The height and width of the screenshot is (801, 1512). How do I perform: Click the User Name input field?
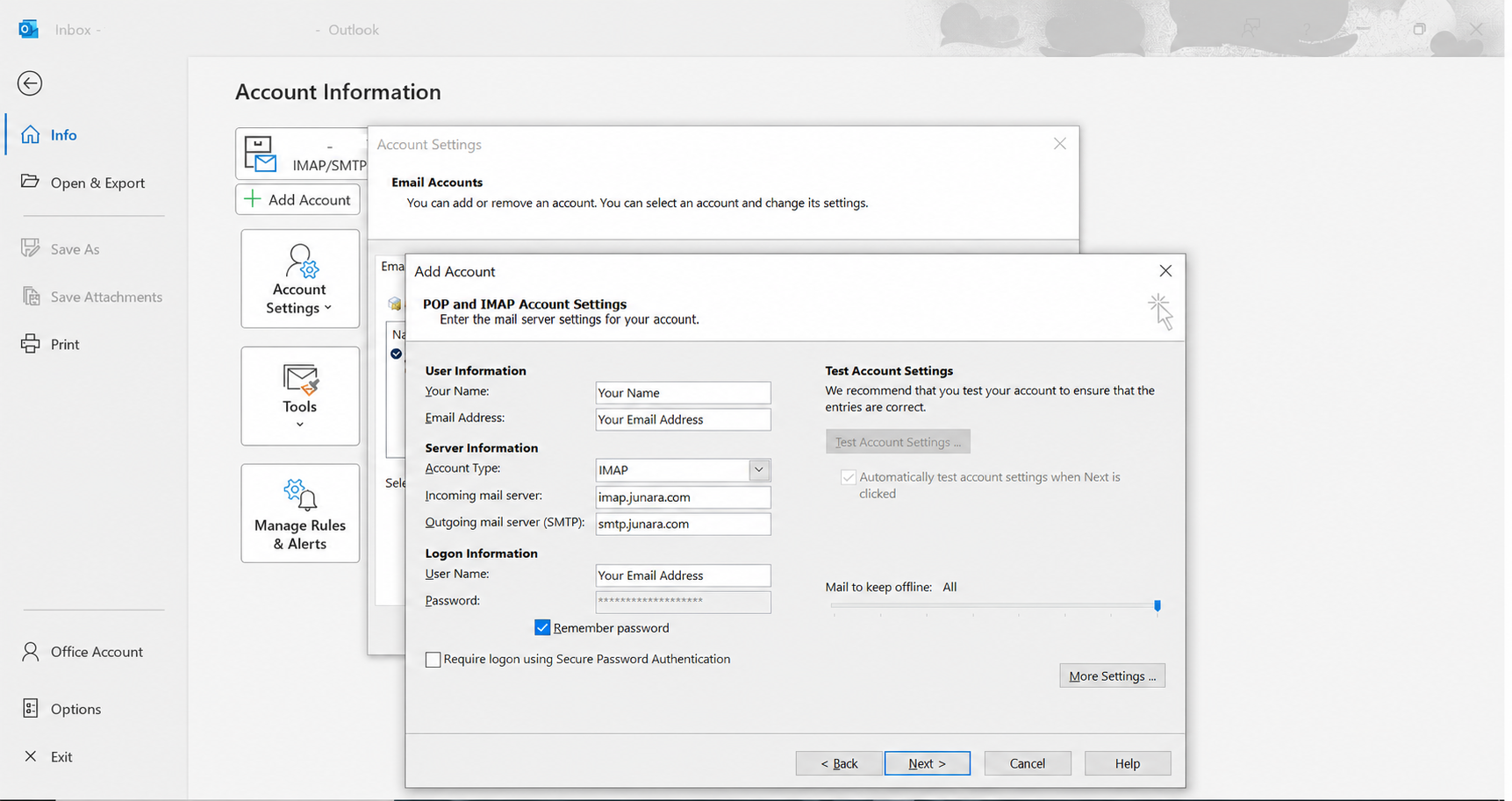683,576
